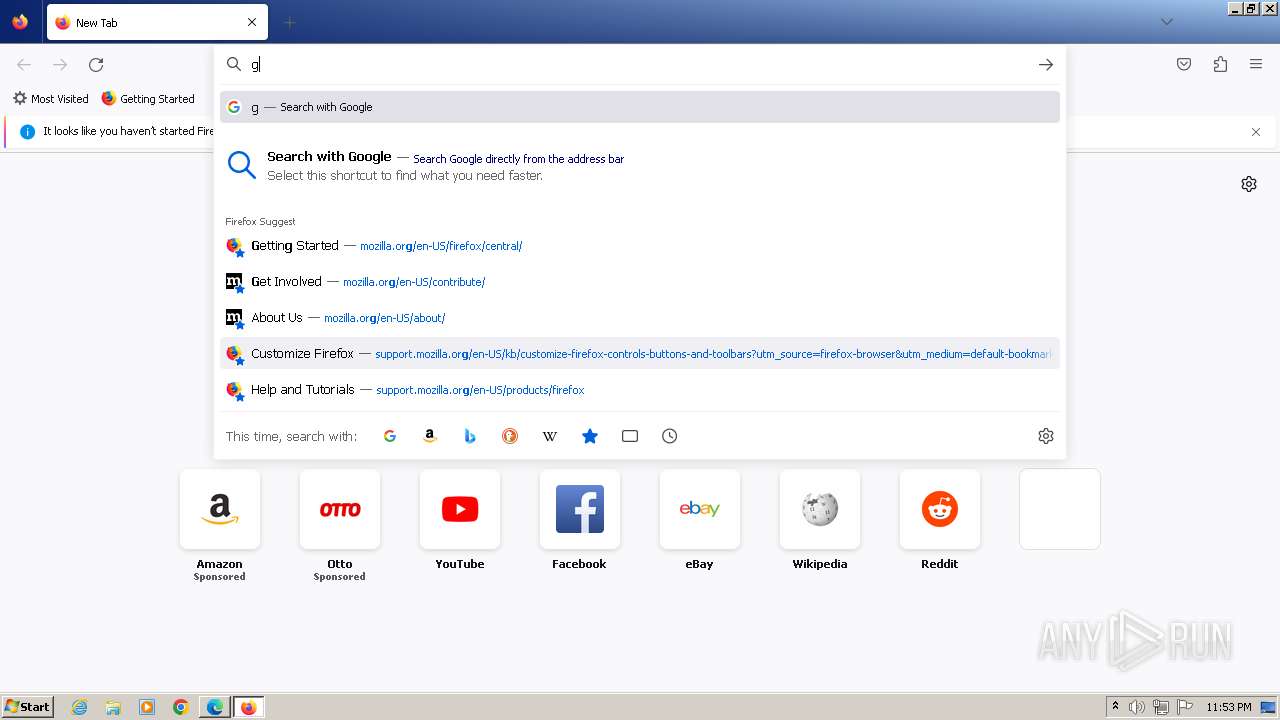Open Help and Tutorials suggestion

point(640,390)
